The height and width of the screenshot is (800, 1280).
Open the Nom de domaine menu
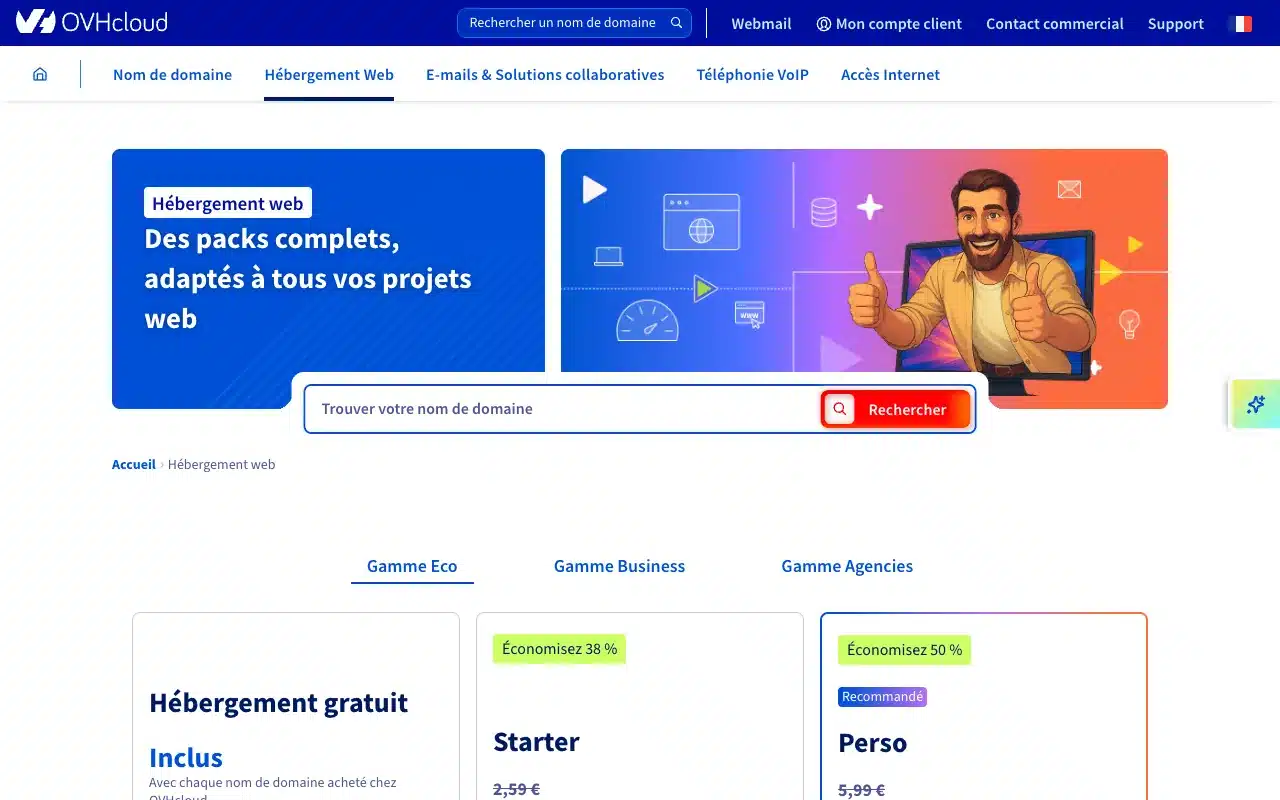pyautogui.click(x=172, y=74)
